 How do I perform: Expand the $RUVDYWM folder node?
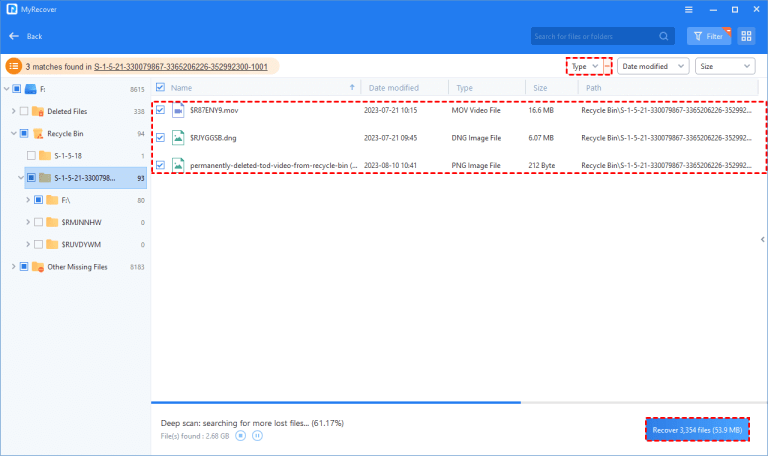[27, 244]
